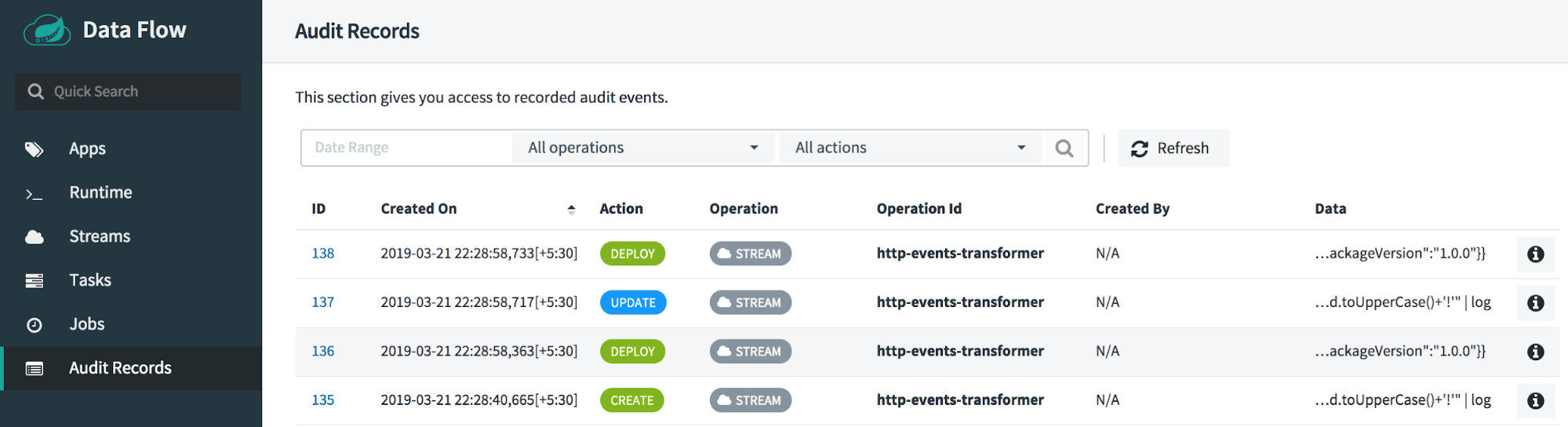View info icon details for record 135
Viewport: 1568px width, 427px height.
point(1535,400)
